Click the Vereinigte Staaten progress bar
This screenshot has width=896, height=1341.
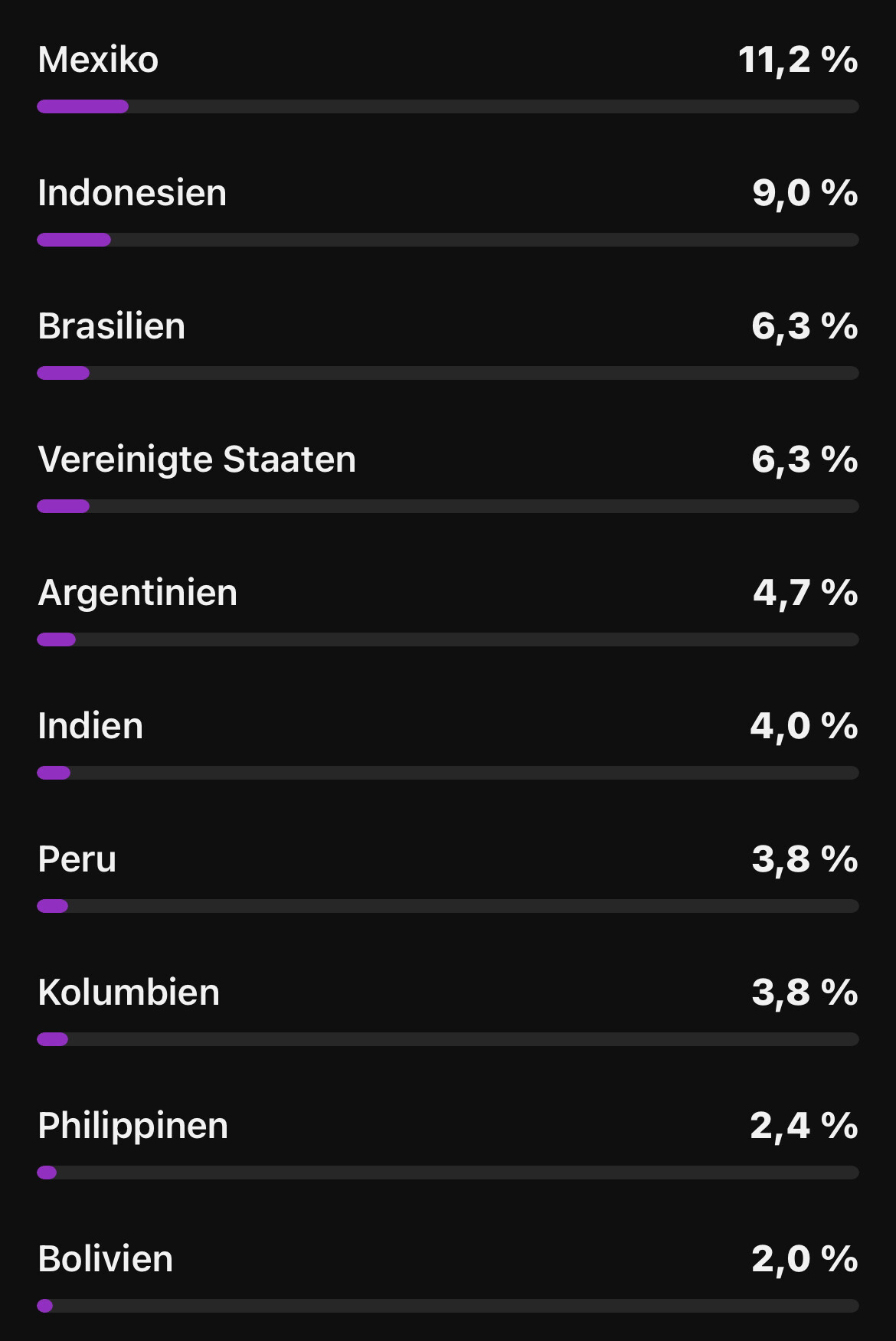tap(448, 506)
